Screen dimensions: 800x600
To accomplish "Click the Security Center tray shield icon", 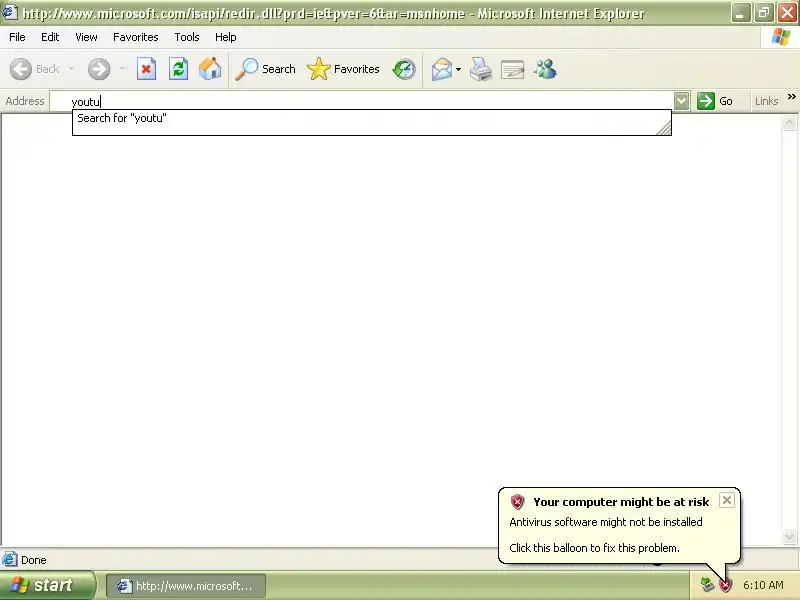I will pyautogui.click(x=725, y=585).
